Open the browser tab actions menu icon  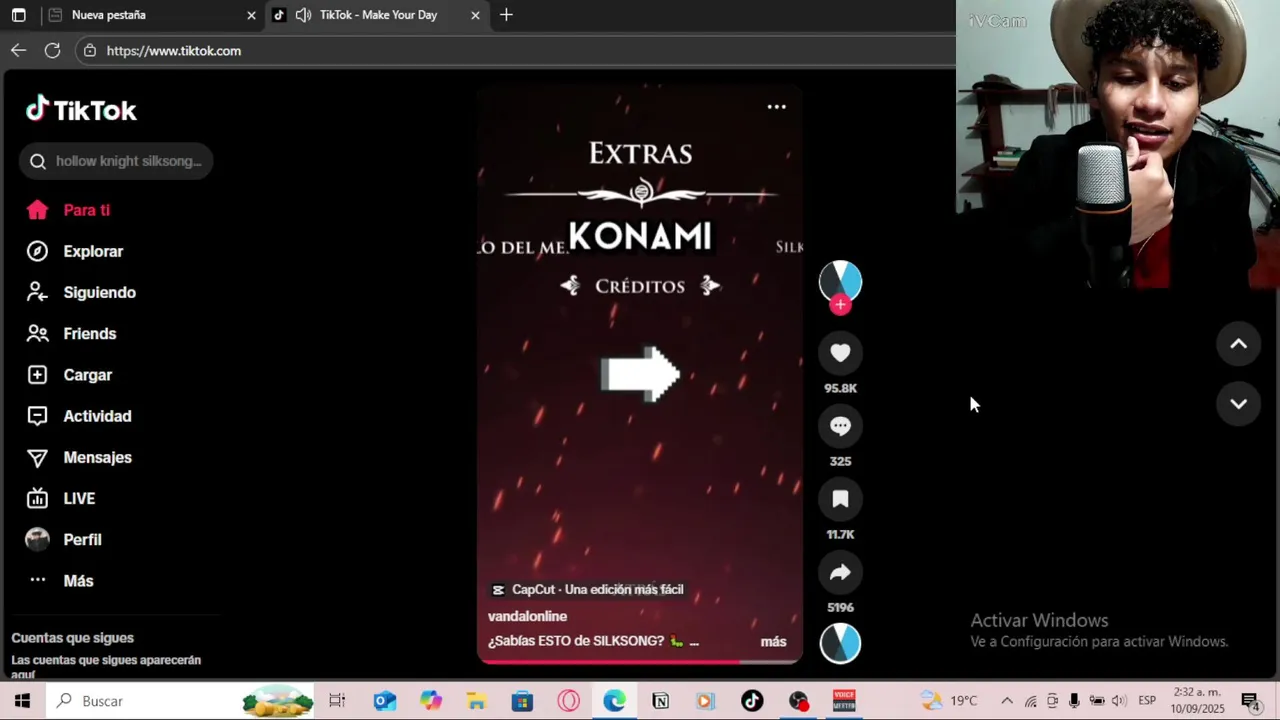click(18, 15)
